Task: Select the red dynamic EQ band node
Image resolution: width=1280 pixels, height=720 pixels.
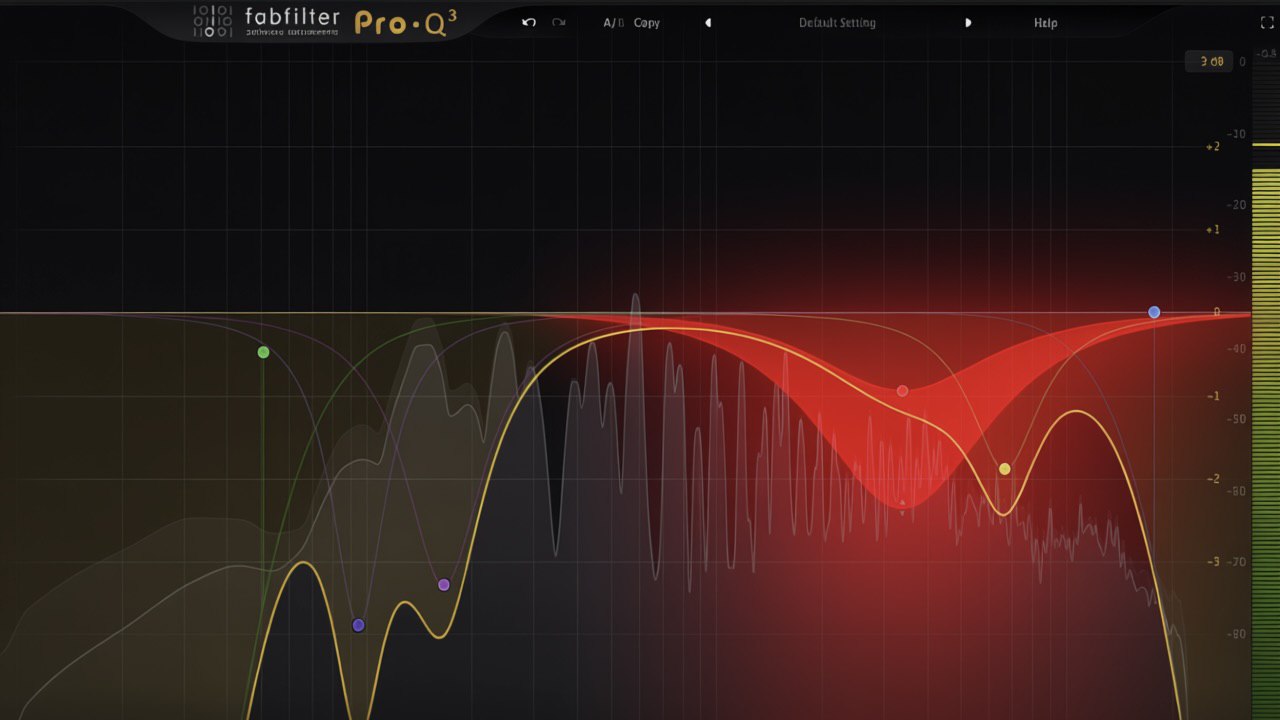Action: pos(902,391)
